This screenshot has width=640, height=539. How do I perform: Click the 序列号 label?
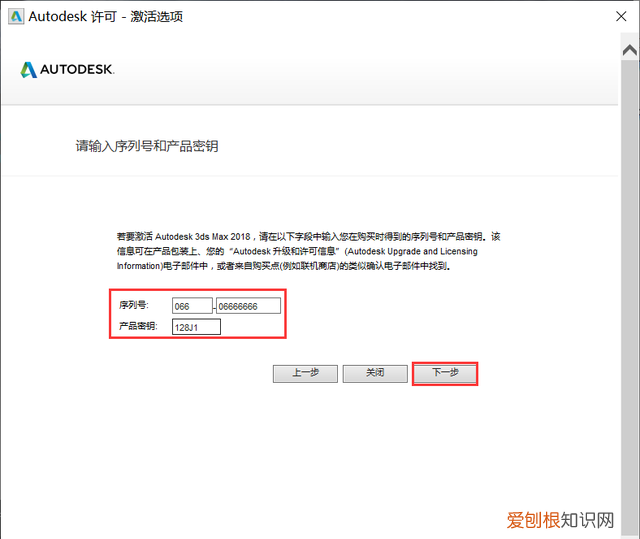tap(134, 305)
